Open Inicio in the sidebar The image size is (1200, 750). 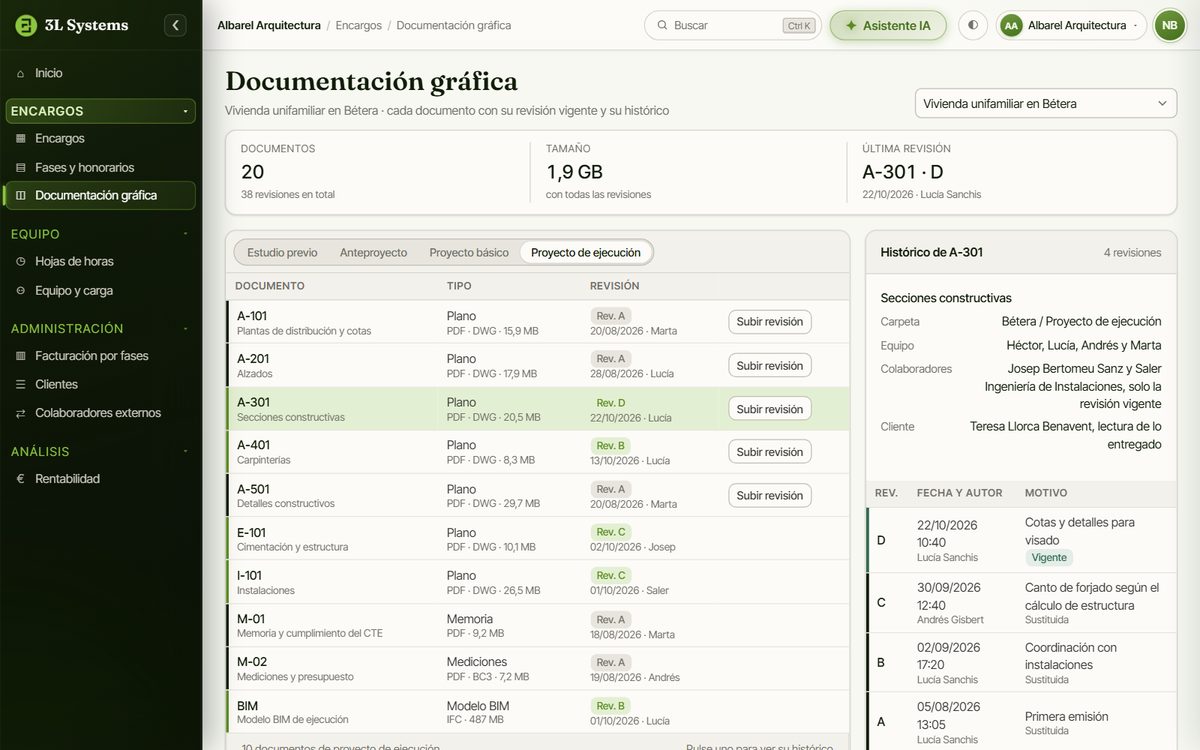pos(100,73)
